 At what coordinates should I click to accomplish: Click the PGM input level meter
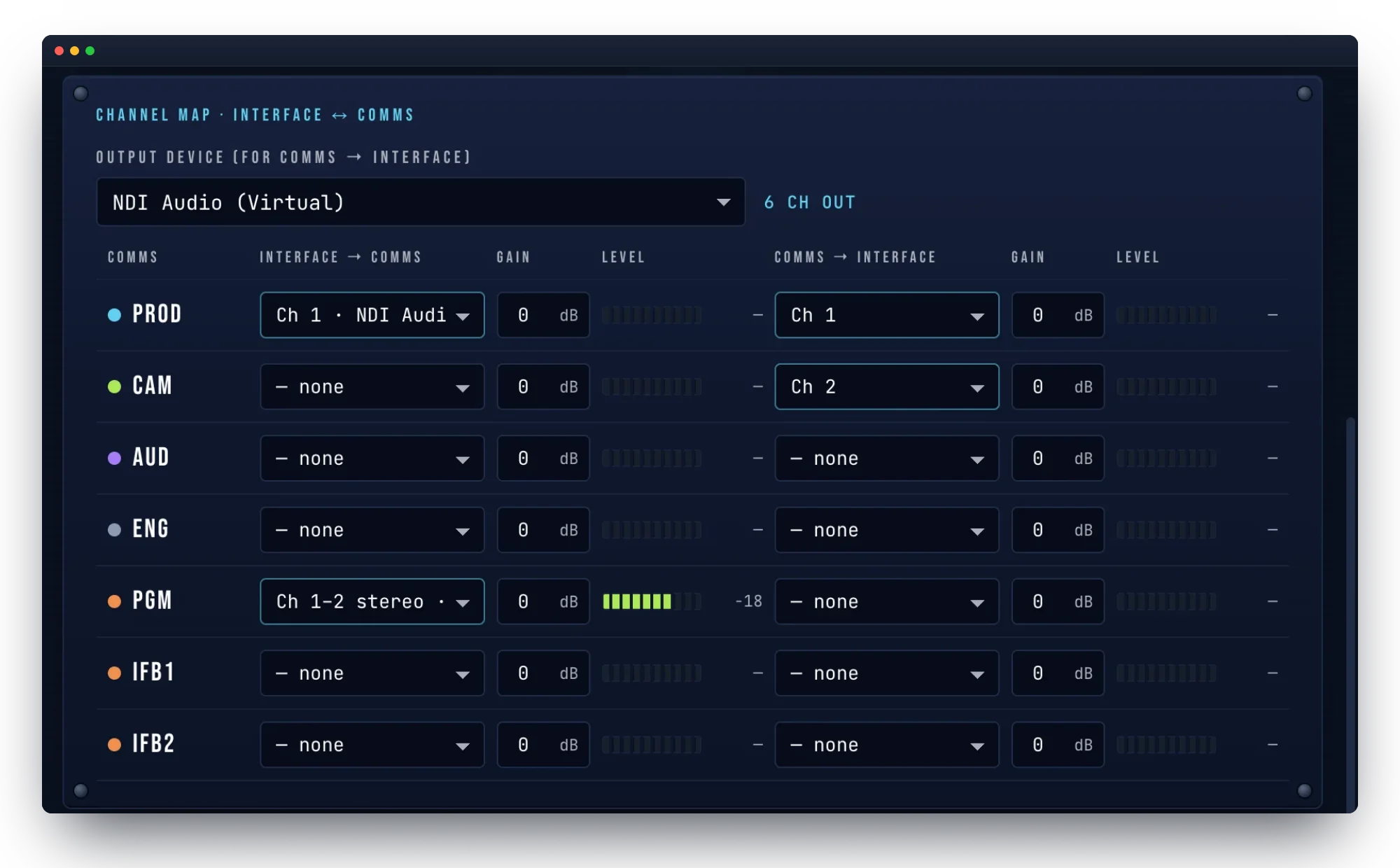[652, 601]
